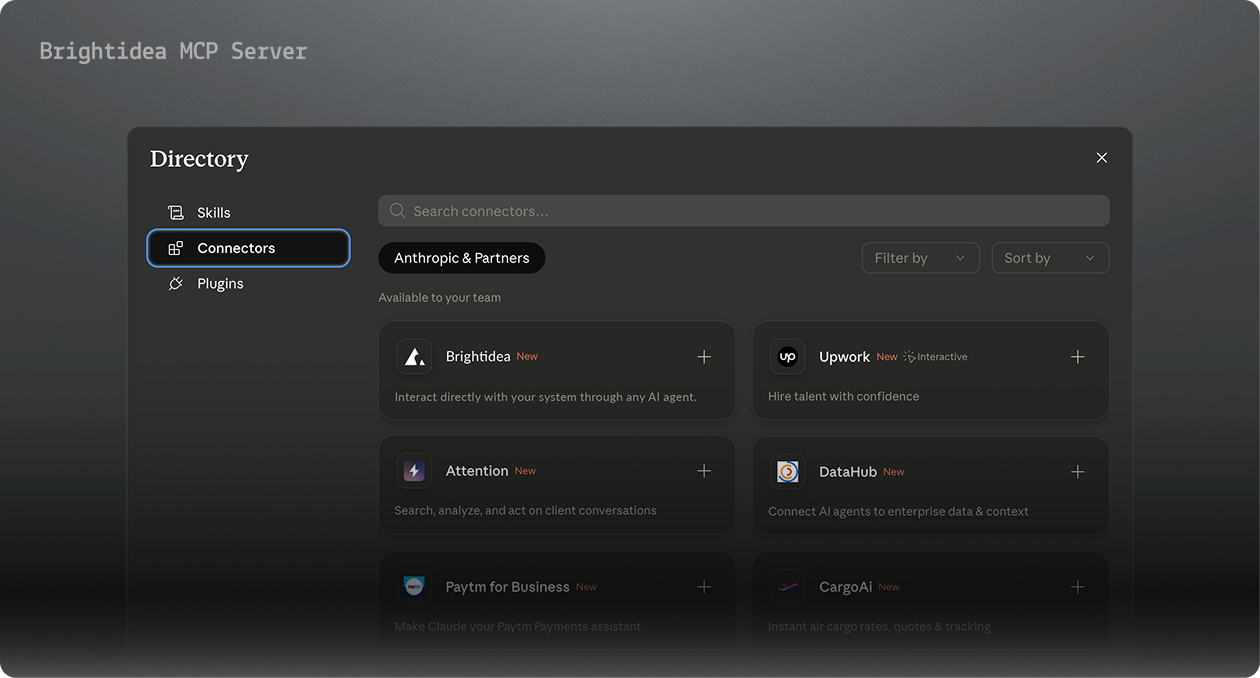Add the DataHub connector with plus
This screenshot has width=1260, height=678.
[x=1077, y=471]
